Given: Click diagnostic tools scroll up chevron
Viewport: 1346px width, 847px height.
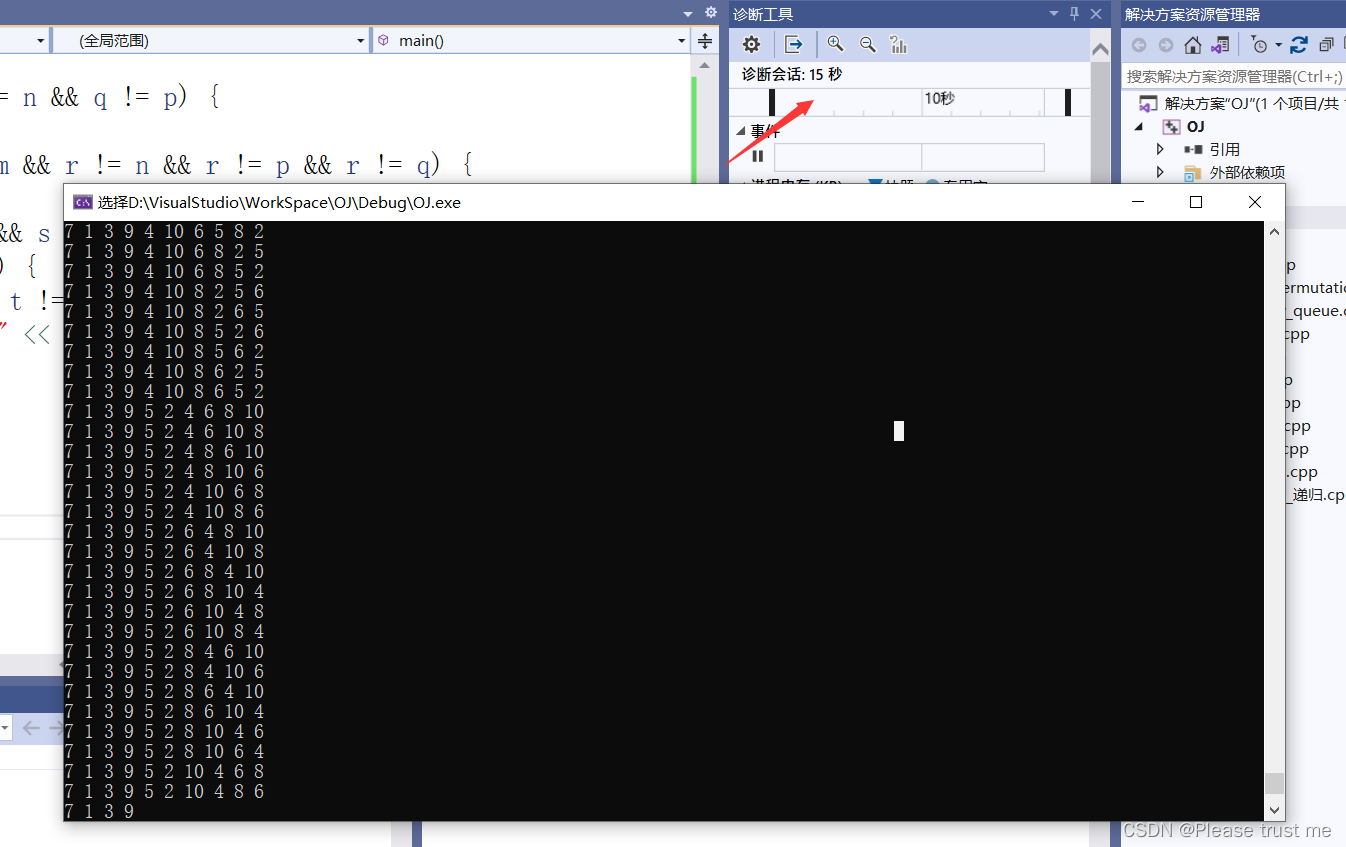Looking at the screenshot, I should (1100, 49).
